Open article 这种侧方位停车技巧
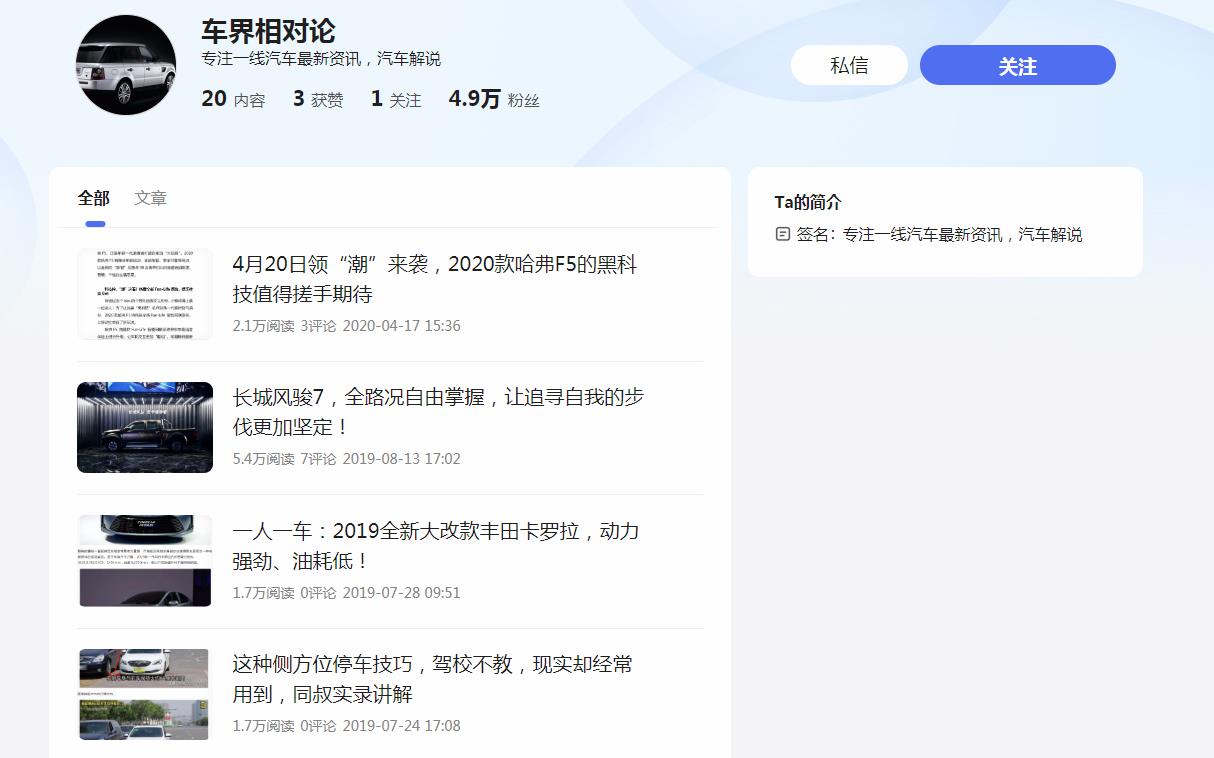 click(433, 679)
